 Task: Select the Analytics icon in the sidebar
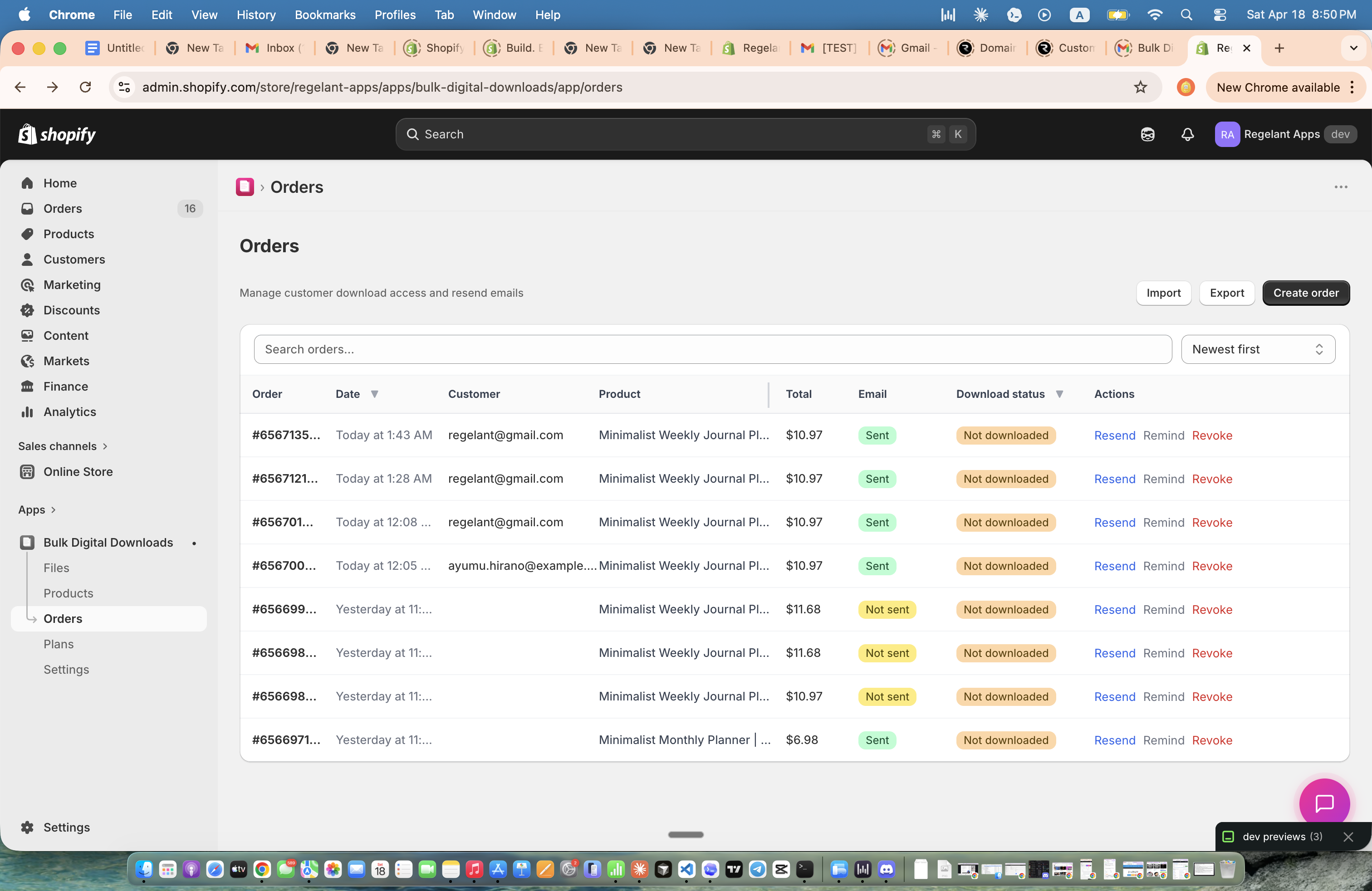pos(28,411)
